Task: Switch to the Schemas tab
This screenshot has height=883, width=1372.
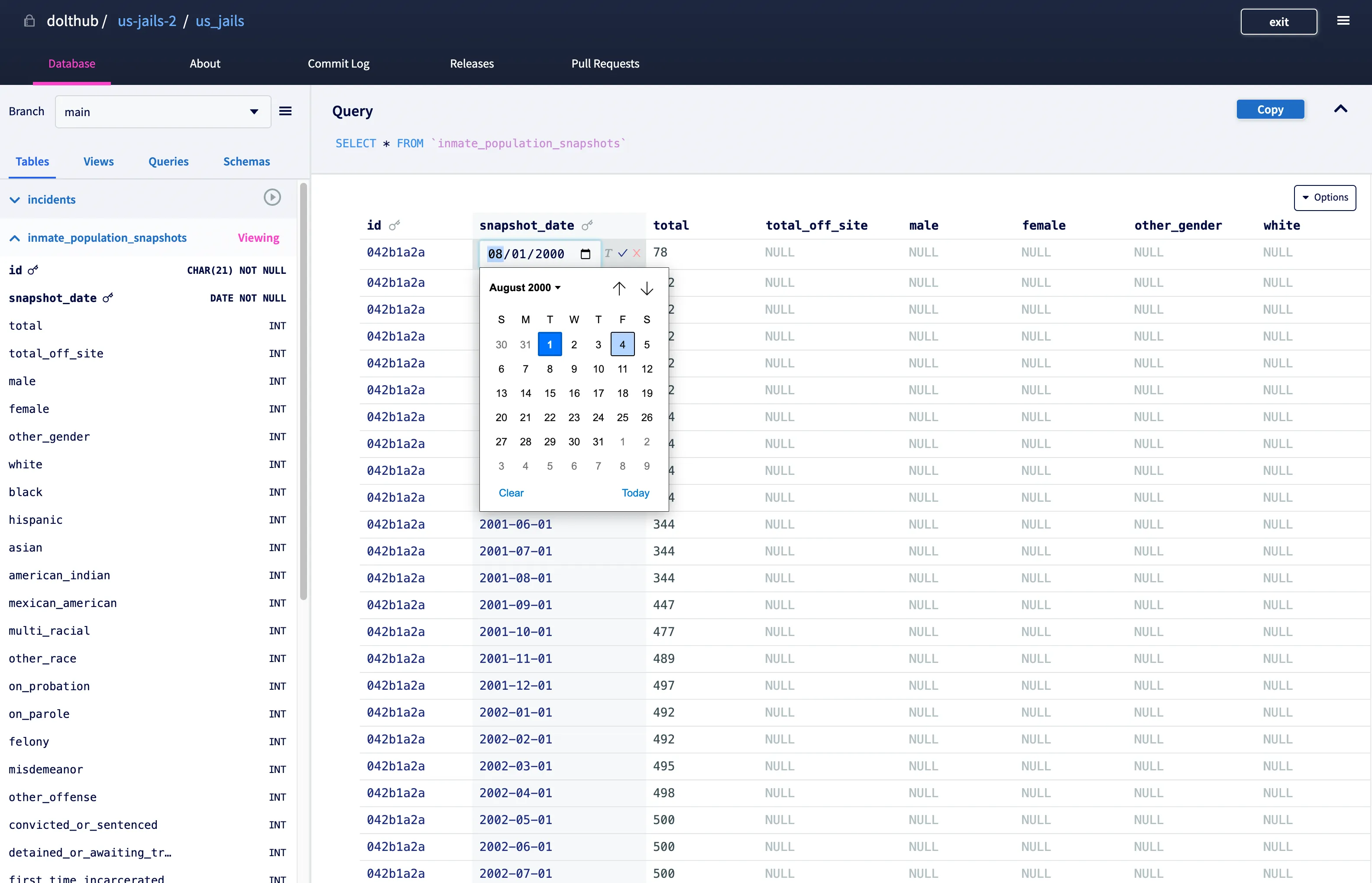Action: tap(246, 162)
